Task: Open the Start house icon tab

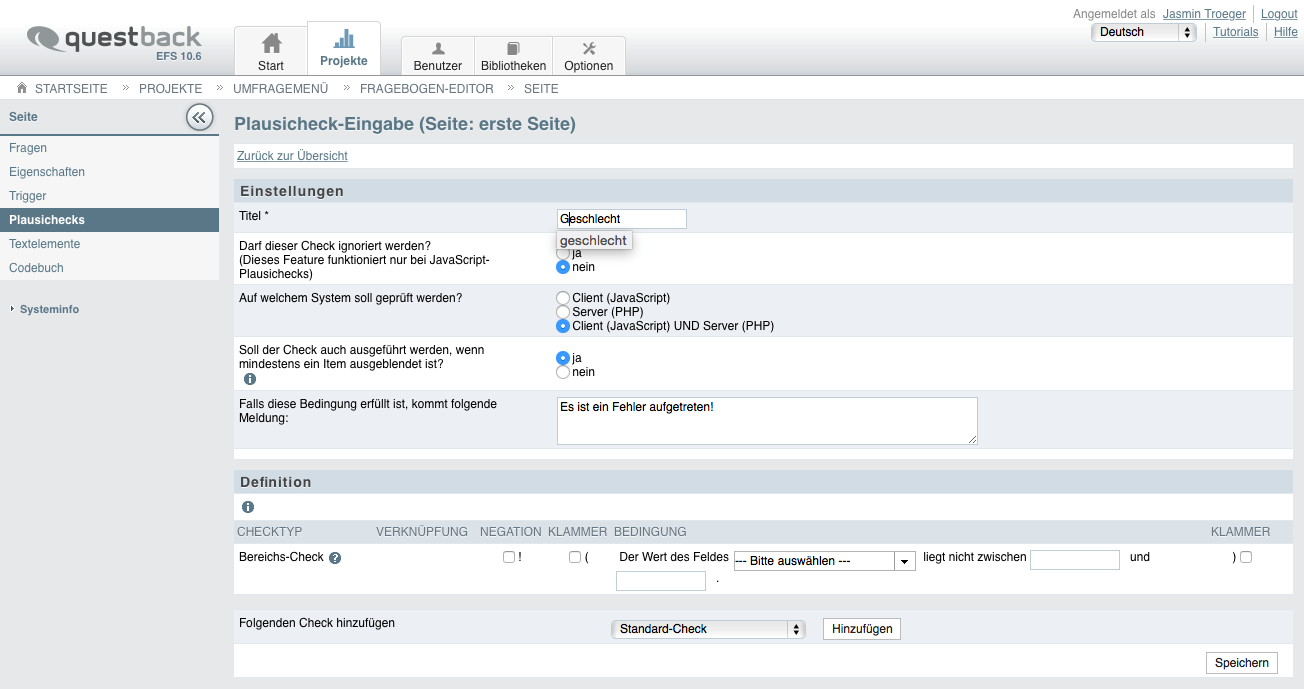Action: (271, 52)
